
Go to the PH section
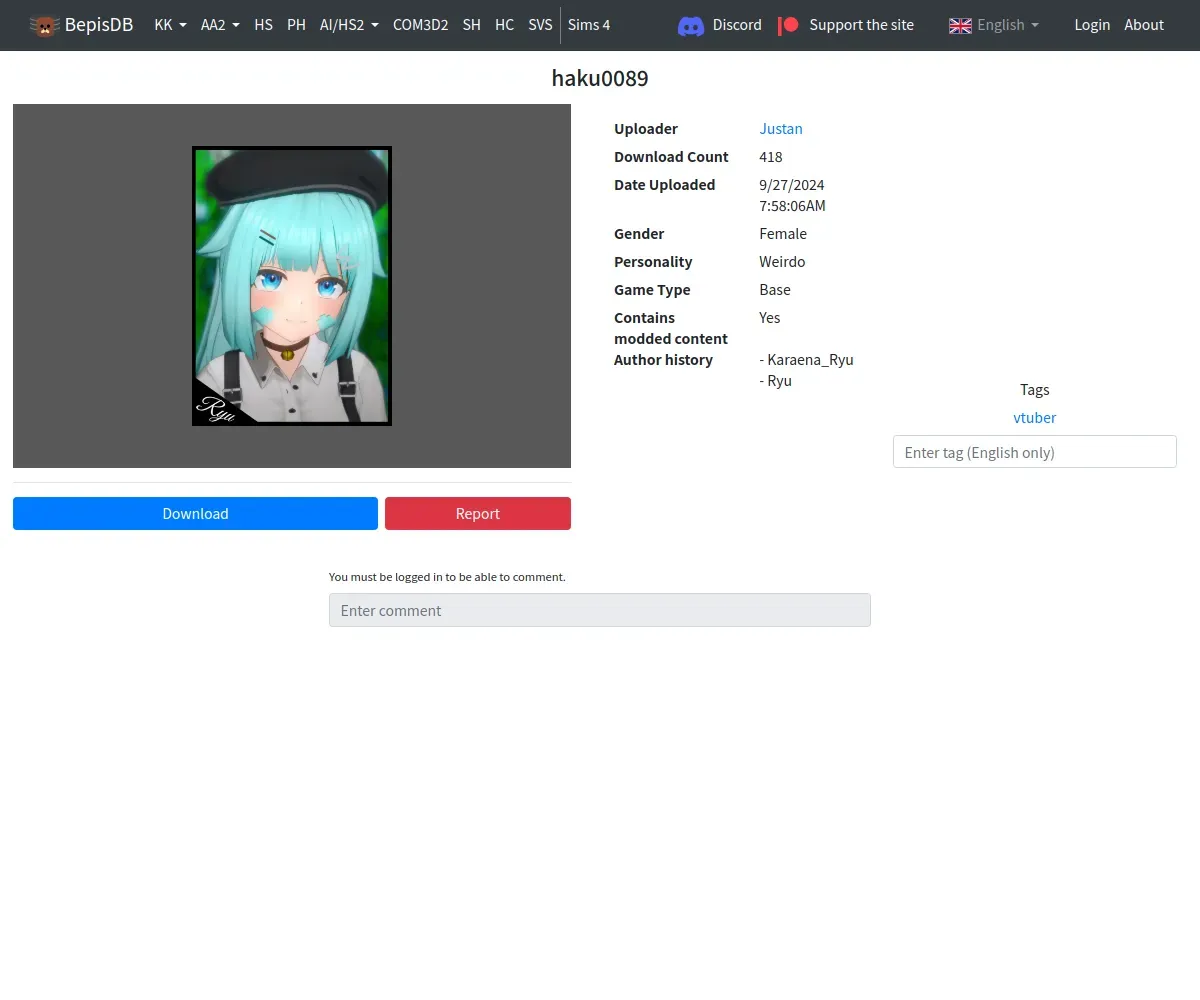[296, 25]
